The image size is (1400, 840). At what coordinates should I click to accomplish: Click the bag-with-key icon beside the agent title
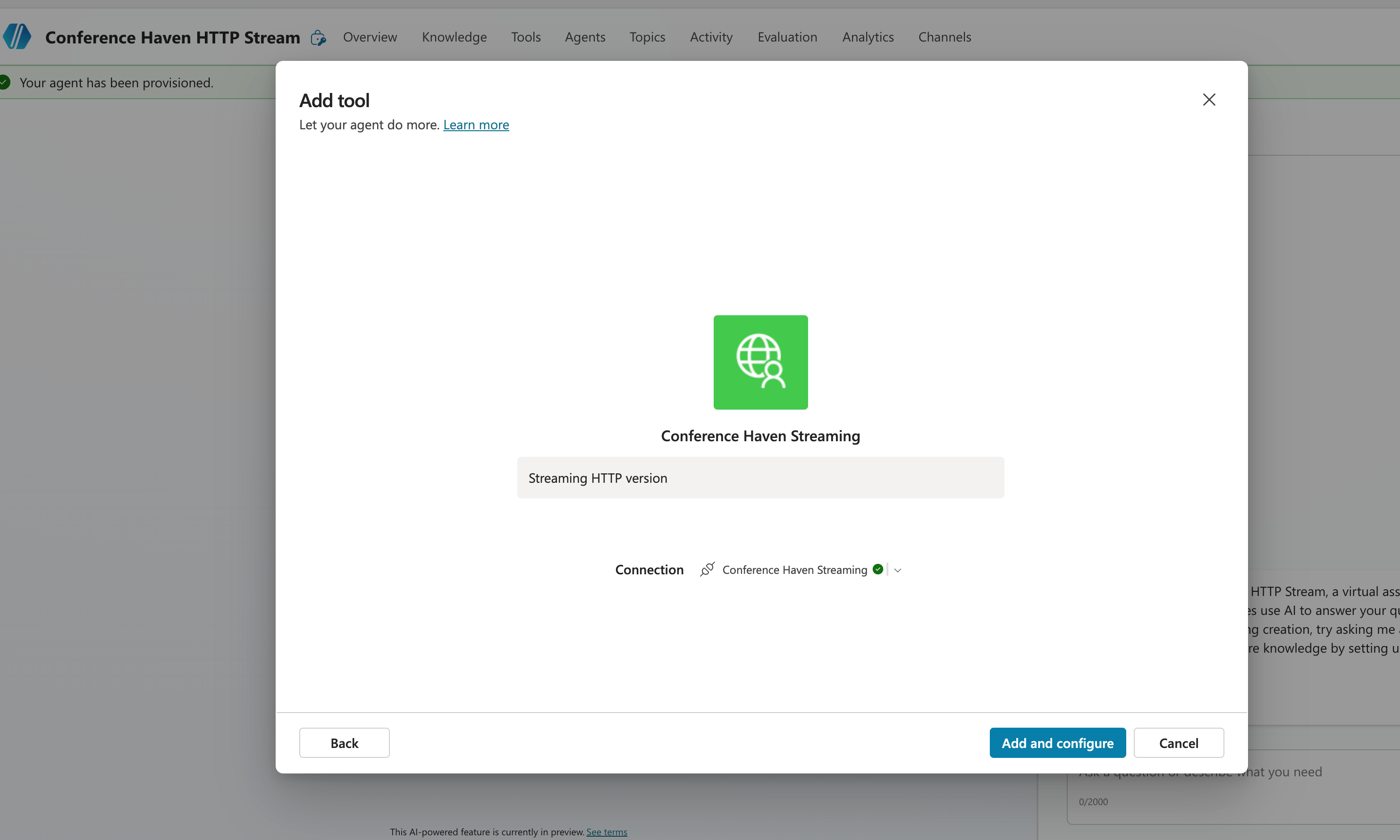click(x=319, y=38)
